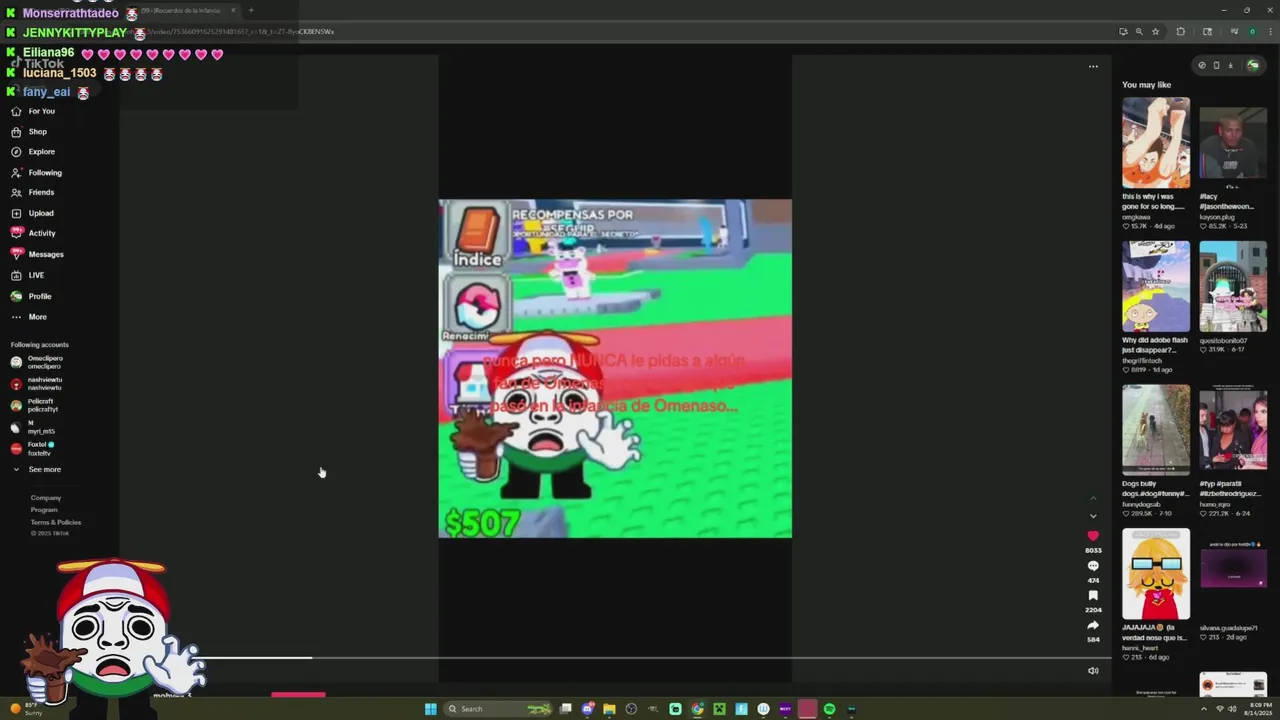This screenshot has height=720, width=1280.
Task: Share the video with arrow icon
Action: 1093,626
